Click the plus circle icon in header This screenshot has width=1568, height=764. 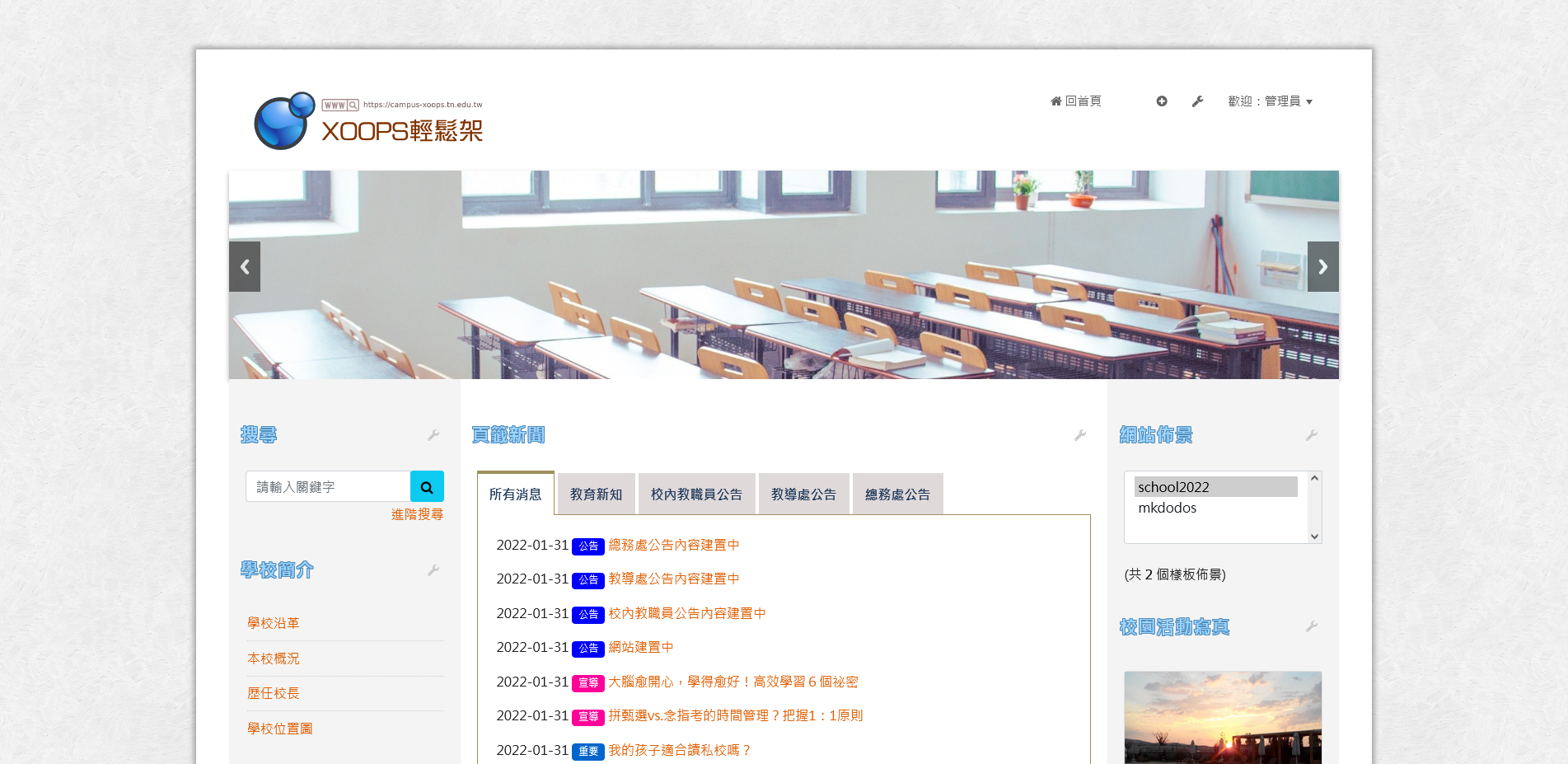tap(1162, 101)
